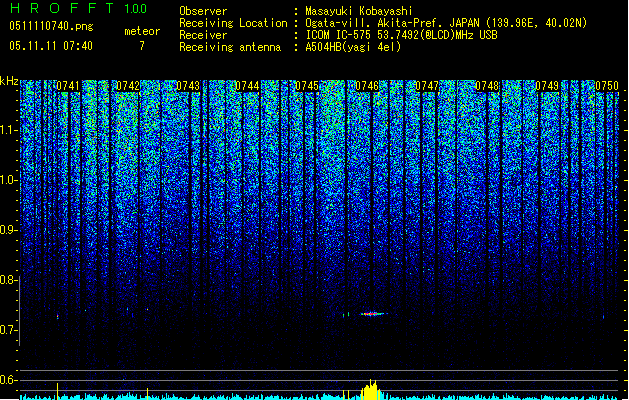The width and height of the screenshot is (629, 400).
Task: Select the ICOM IC-575 receiver description
Action: [401, 35]
